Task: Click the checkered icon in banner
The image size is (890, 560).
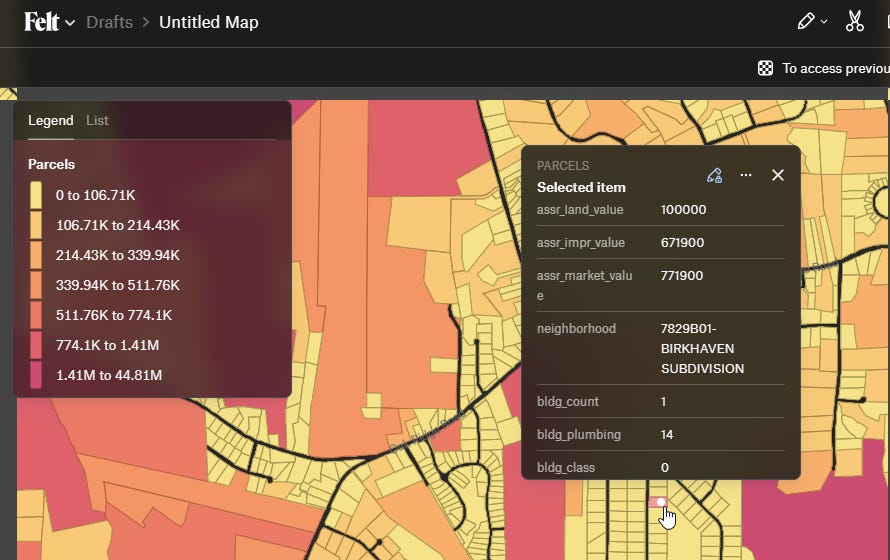Action: pyautogui.click(x=765, y=69)
